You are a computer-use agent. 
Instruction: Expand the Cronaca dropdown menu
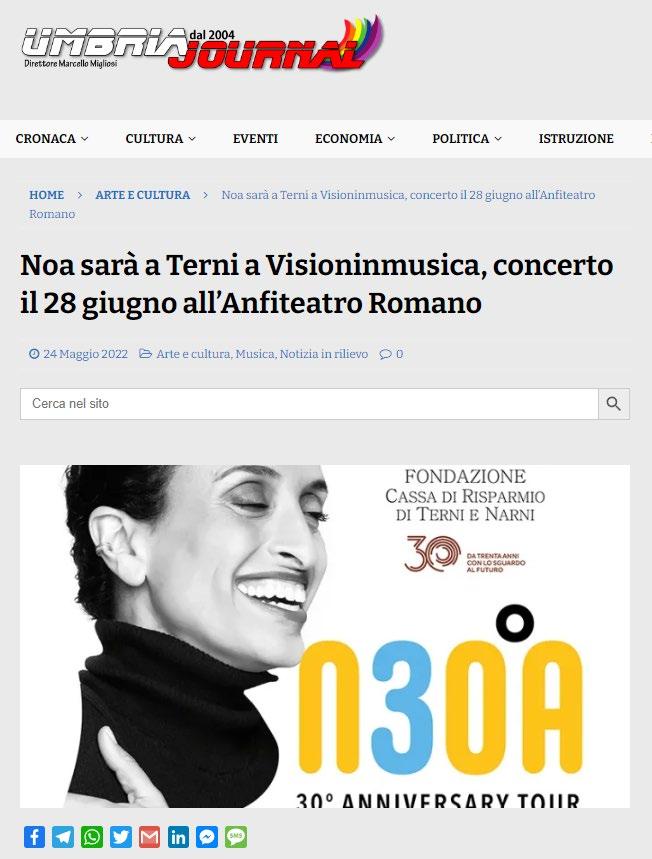pyautogui.click(x=52, y=139)
